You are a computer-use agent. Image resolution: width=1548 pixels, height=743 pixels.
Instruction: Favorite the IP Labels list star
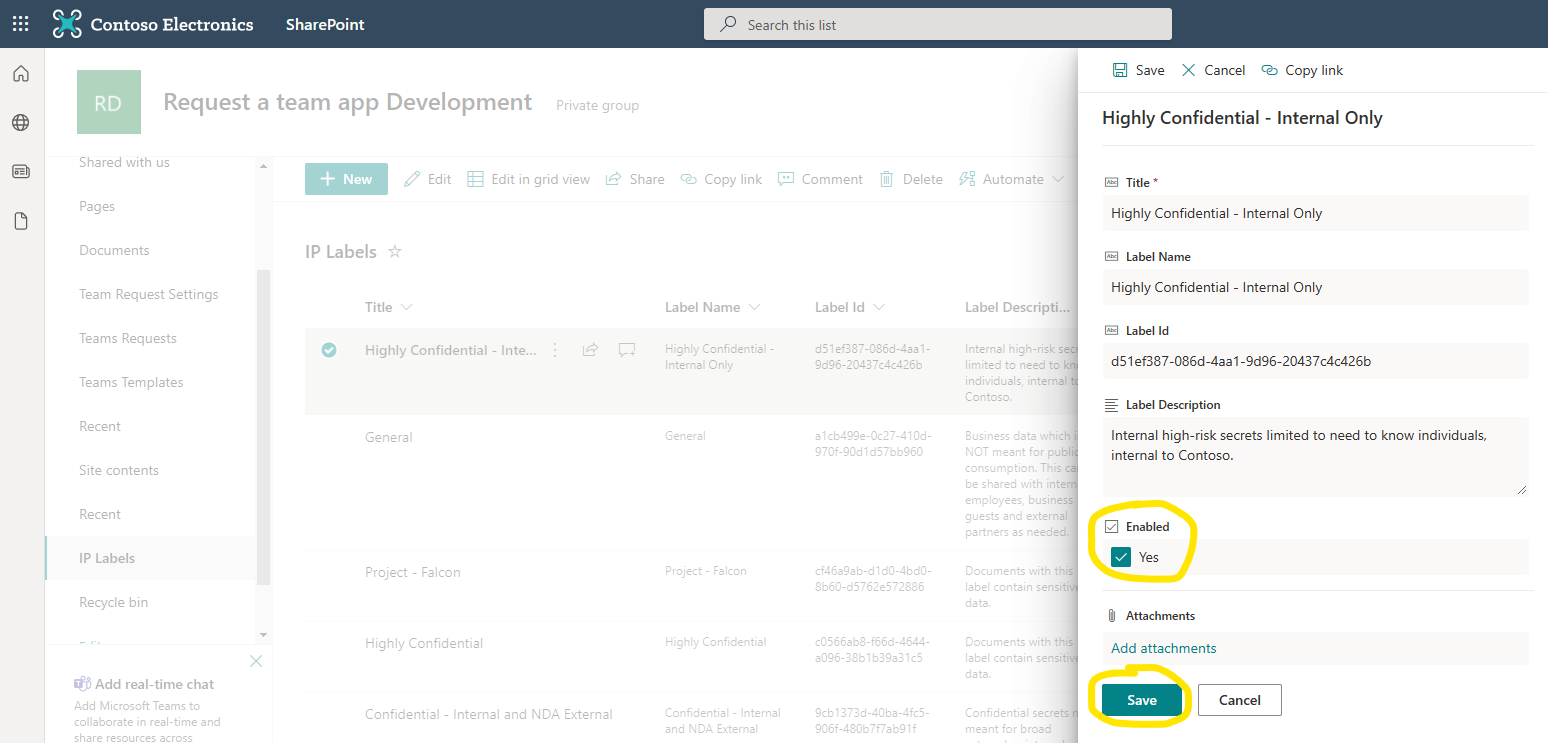click(394, 252)
